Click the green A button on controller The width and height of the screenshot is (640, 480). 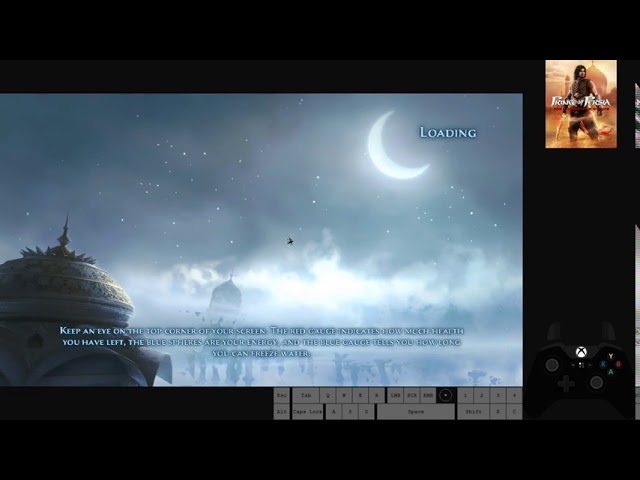(611, 371)
